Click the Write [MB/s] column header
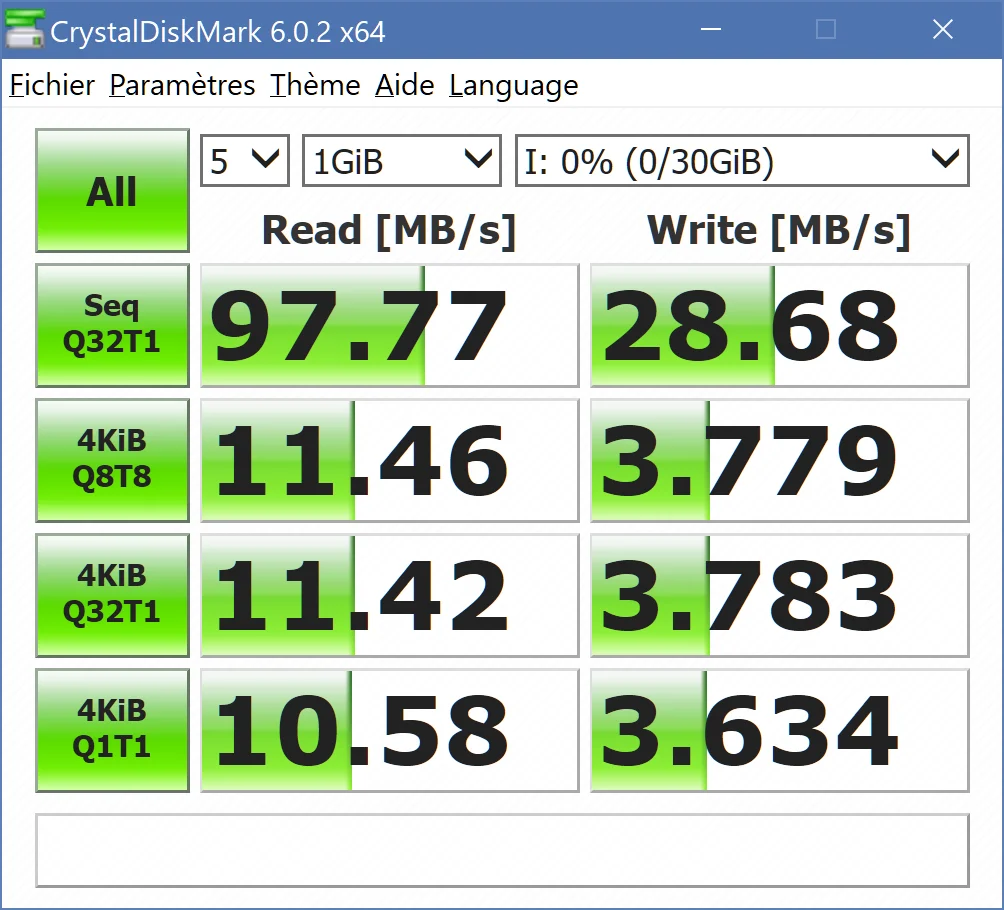Image resolution: width=1004 pixels, height=910 pixels. 779,231
